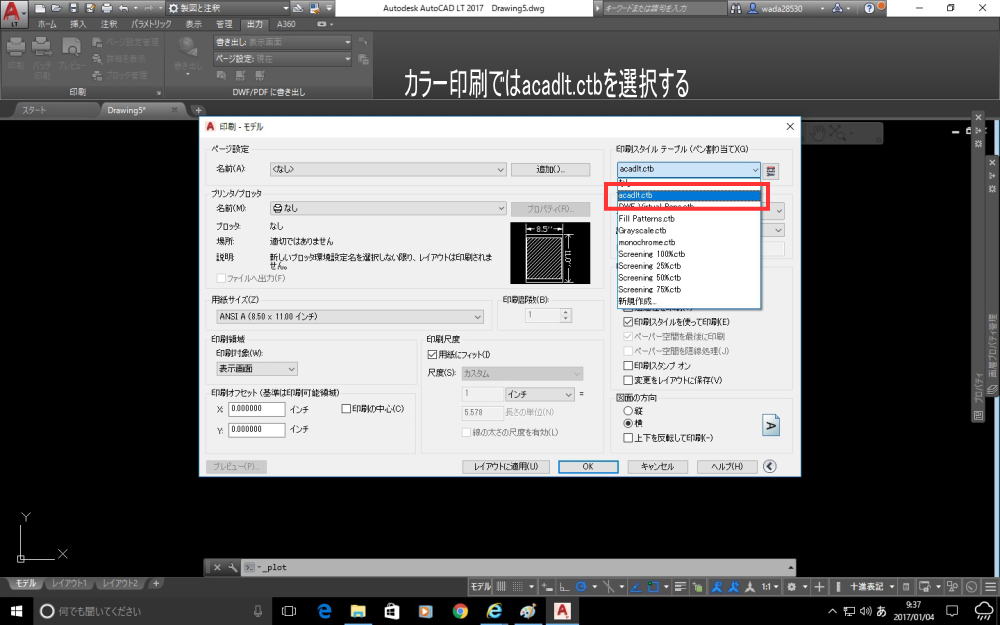
Task: Open Microsoft Edge from the taskbar
Action: tap(324, 611)
